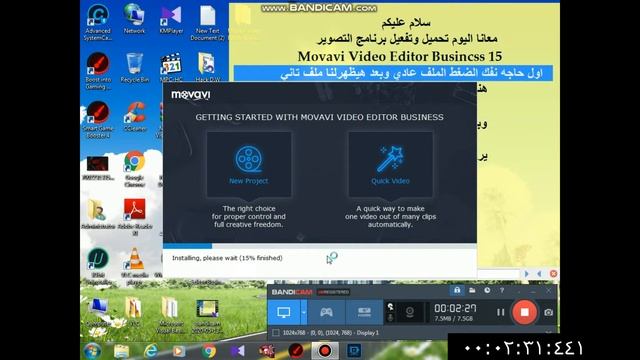Click the highlighted blue Arabic line in notes

pyautogui.click(x=393, y=73)
